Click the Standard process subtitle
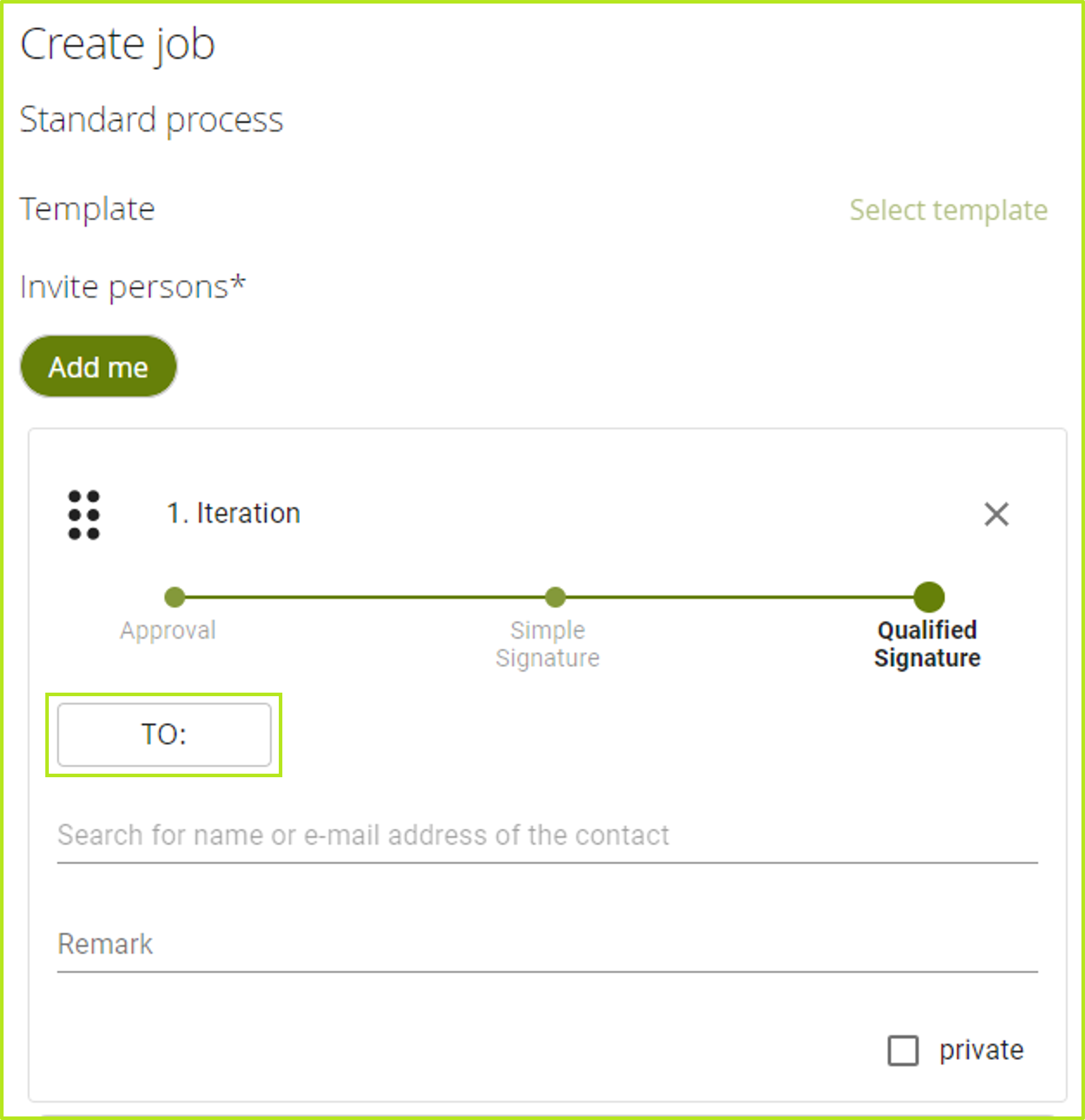Image resolution: width=1085 pixels, height=1120 pixels. pos(151,119)
